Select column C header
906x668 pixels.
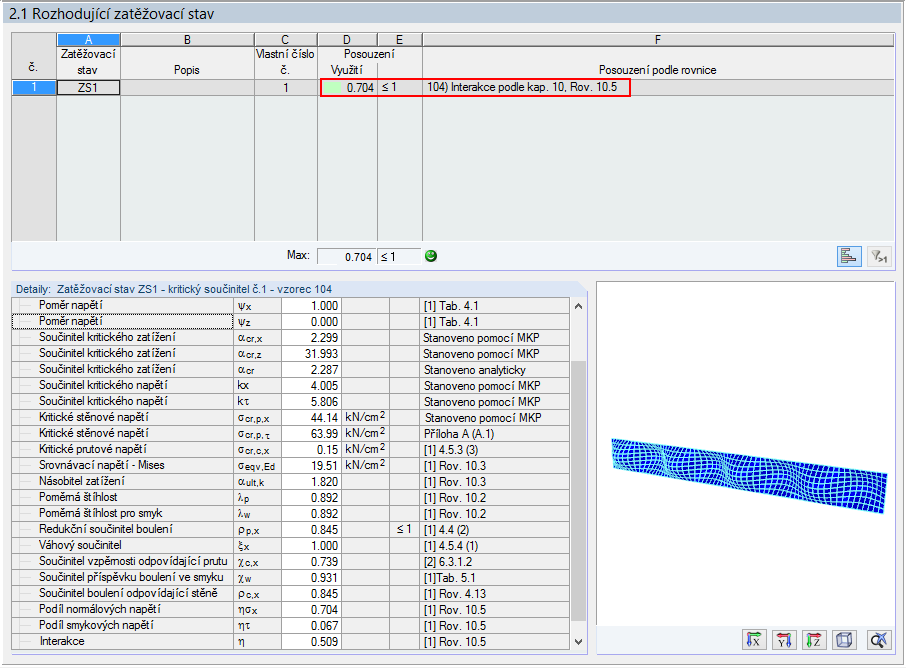coord(285,39)
